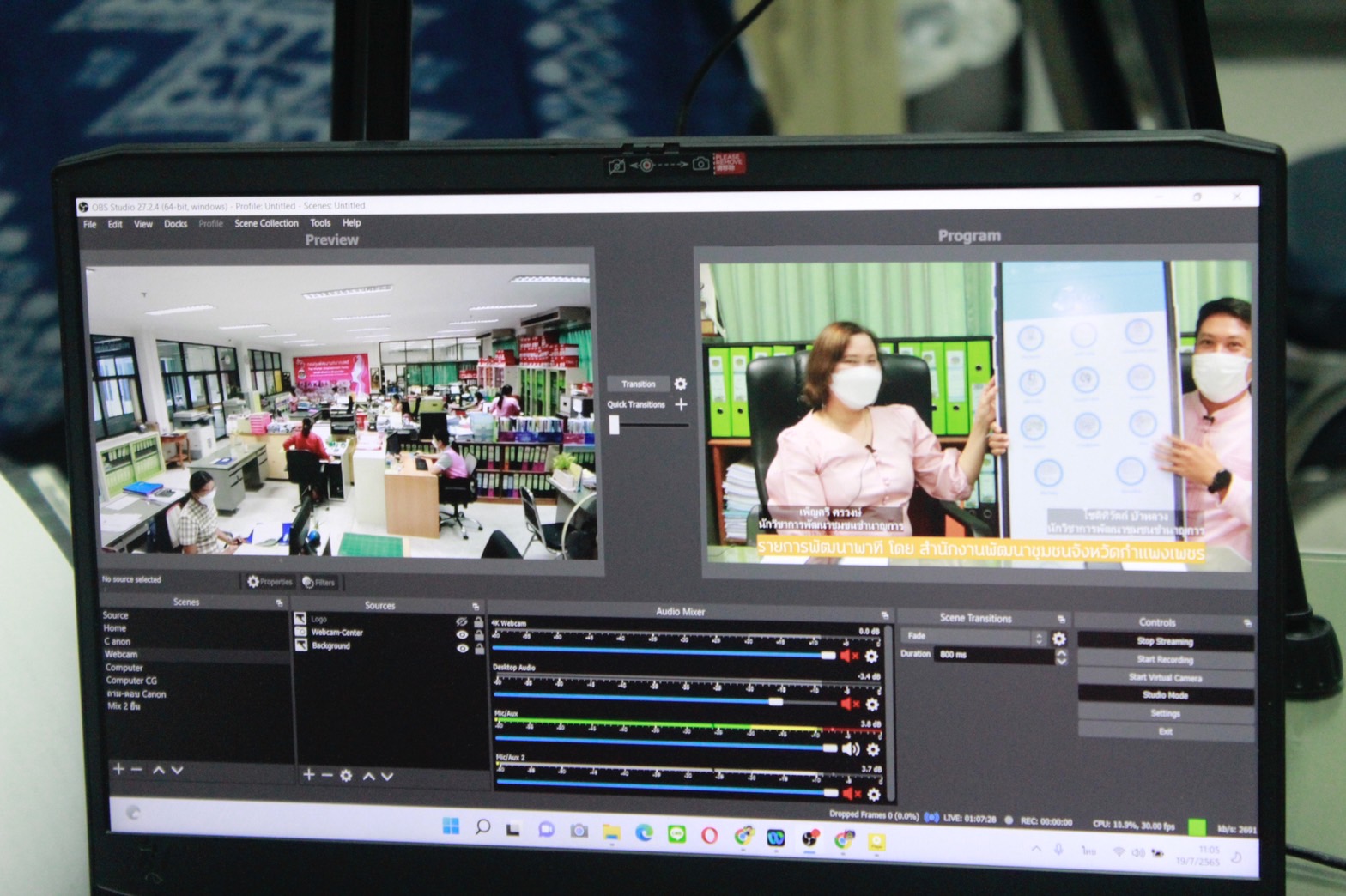1346x896 pixels.
Task: Add a new scene with plus icon
Action: tap(118, 769)
